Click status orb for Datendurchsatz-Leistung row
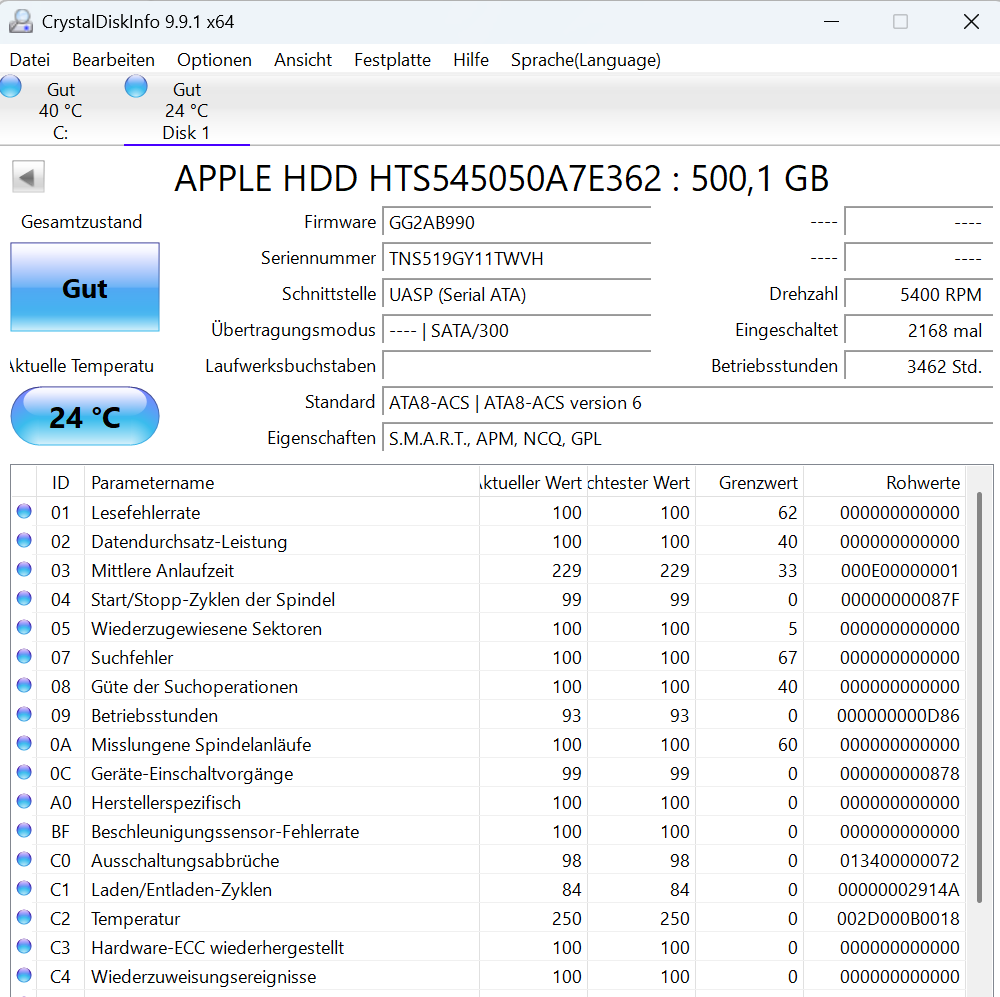The width and height of the screenshot is (1000, 997). click(24, 540)
